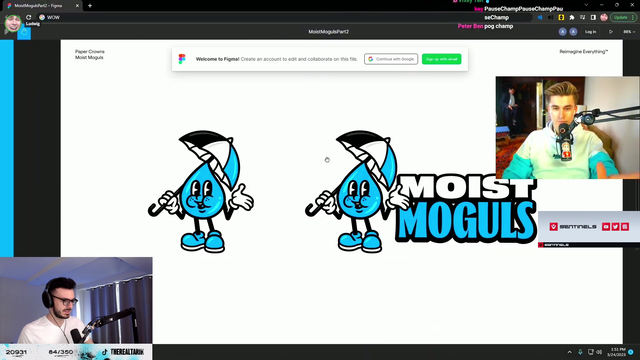Click the Sentinels Instagram icon

625,227
